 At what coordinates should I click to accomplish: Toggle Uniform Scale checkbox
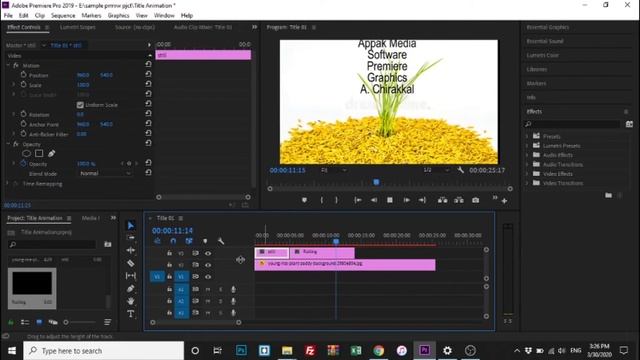[x=80, y=105]
